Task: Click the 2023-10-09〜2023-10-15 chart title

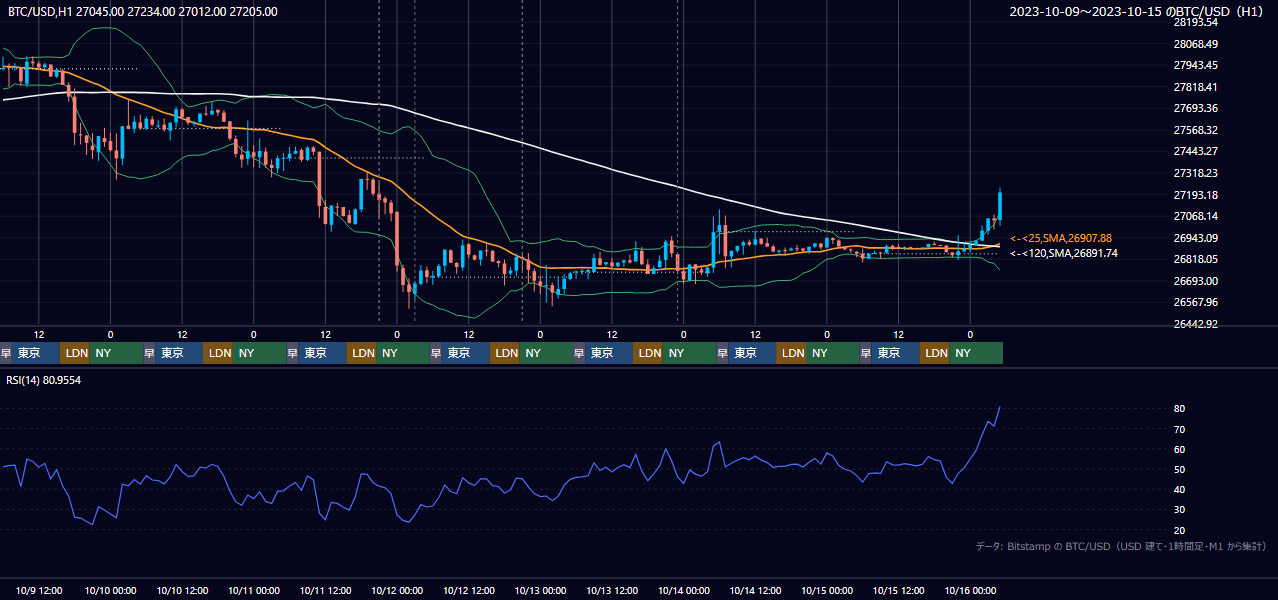Action: [1138, 11]
